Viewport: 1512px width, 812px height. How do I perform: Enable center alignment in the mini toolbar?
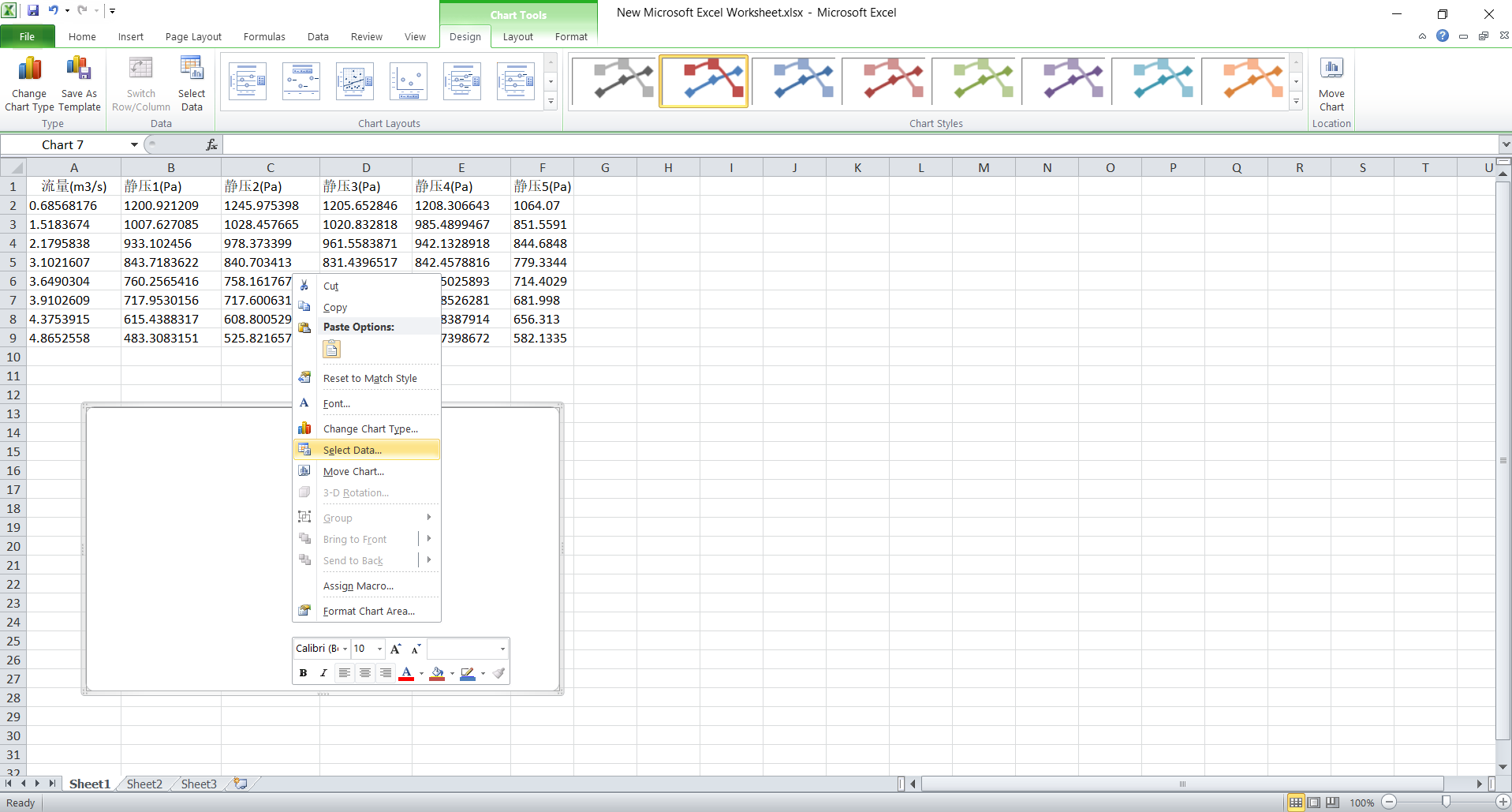(x=364, y=673)
